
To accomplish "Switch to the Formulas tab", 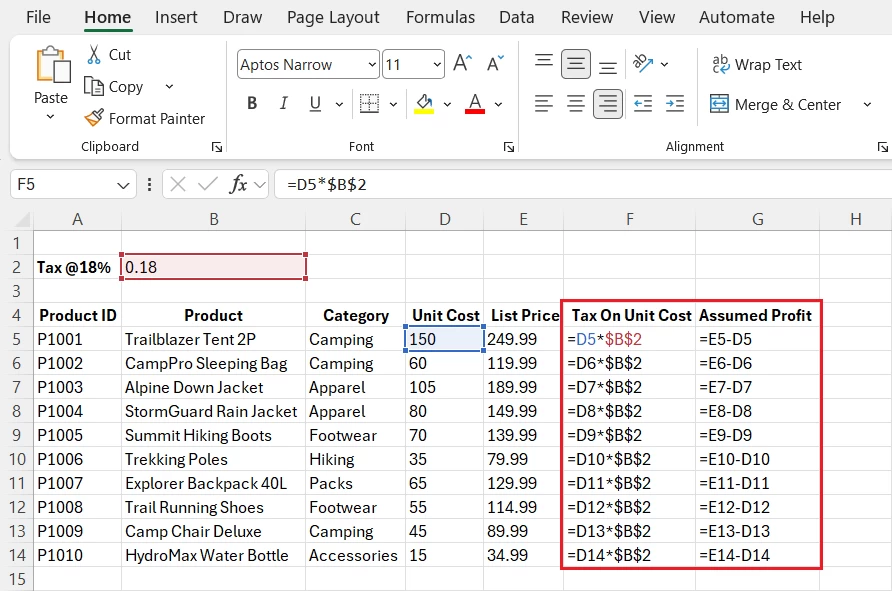I will click(x=440, y=18).
